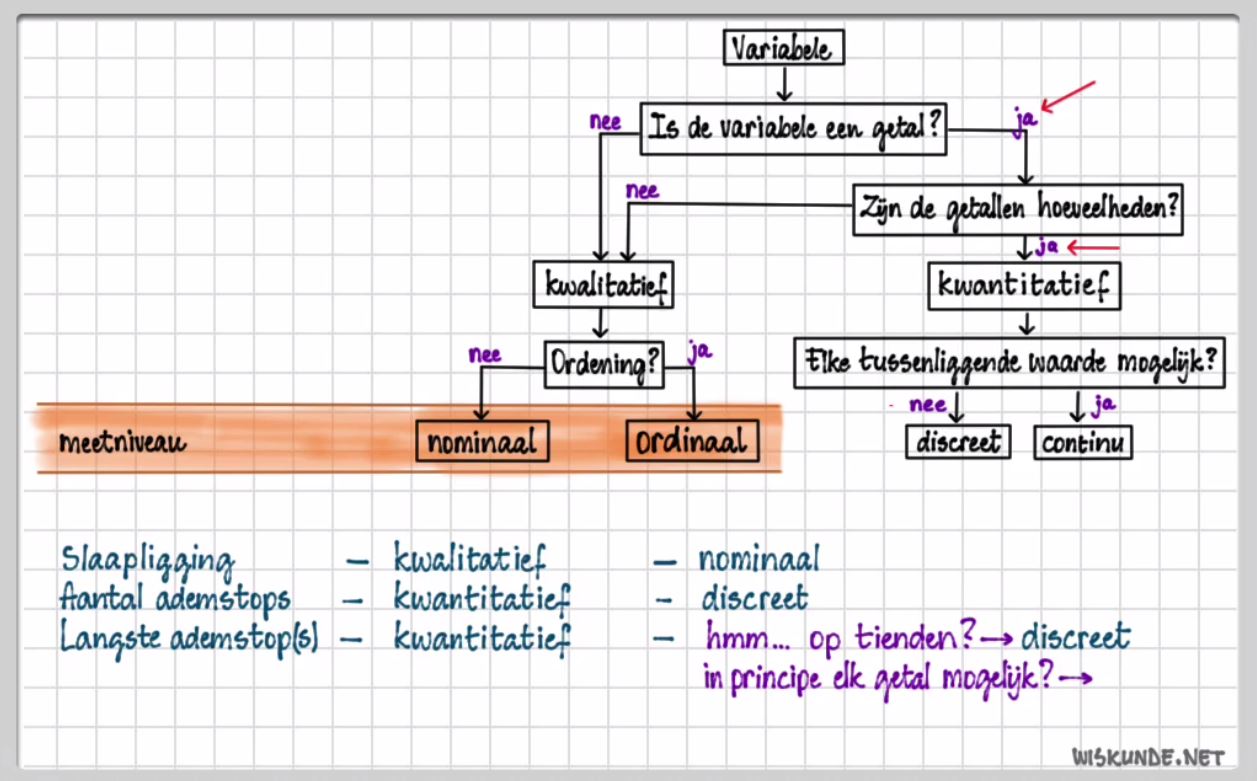
Task: Click the boxed "kwantitatief" node in the flowchart
Action: [x=1024, y=286]
